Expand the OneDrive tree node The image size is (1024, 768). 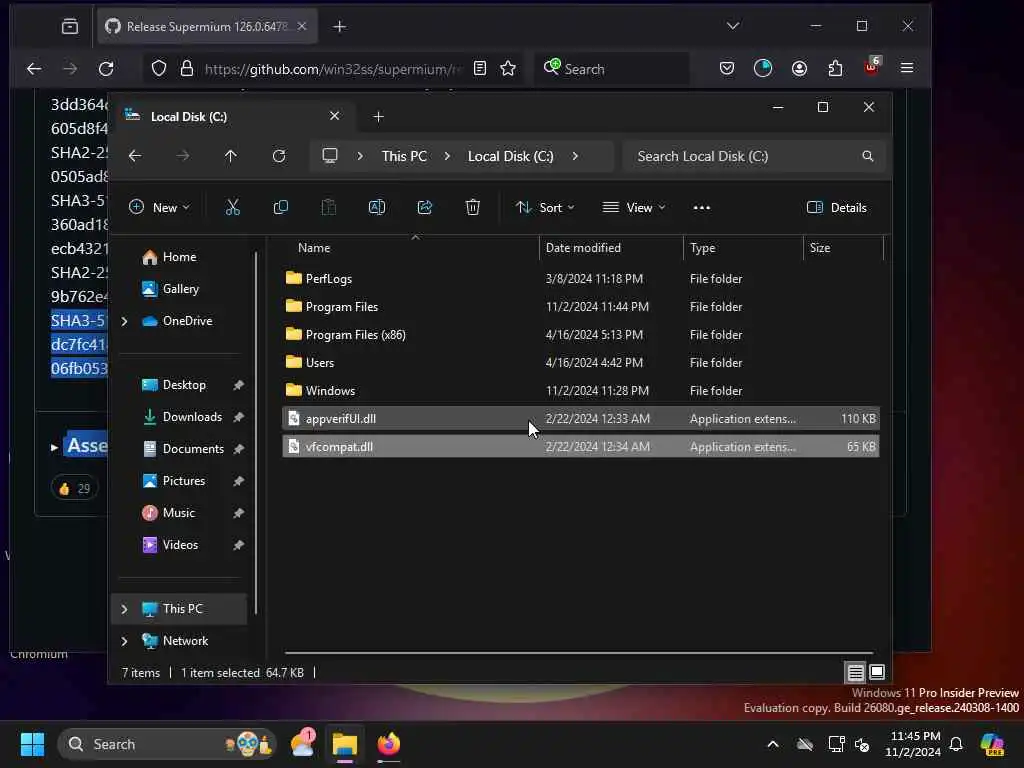pyautogui.click(x=124, y=321)
